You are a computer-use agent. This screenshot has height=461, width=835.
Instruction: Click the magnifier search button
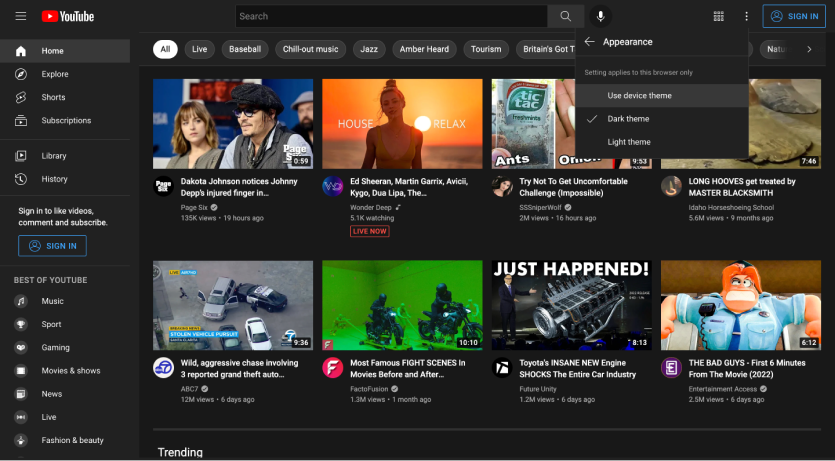tap(565, 16)
